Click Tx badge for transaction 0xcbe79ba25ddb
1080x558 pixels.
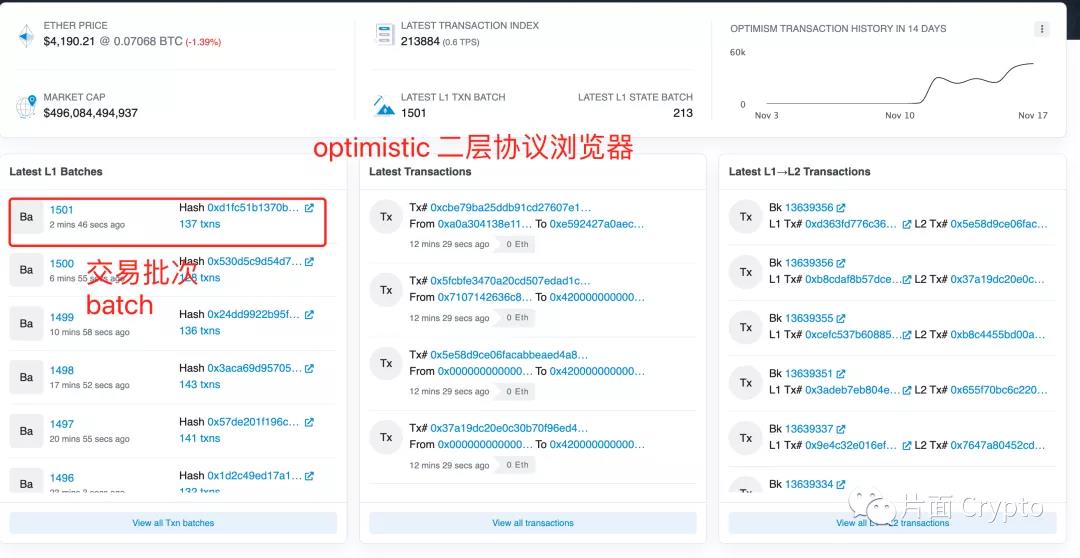pos(386,216)
